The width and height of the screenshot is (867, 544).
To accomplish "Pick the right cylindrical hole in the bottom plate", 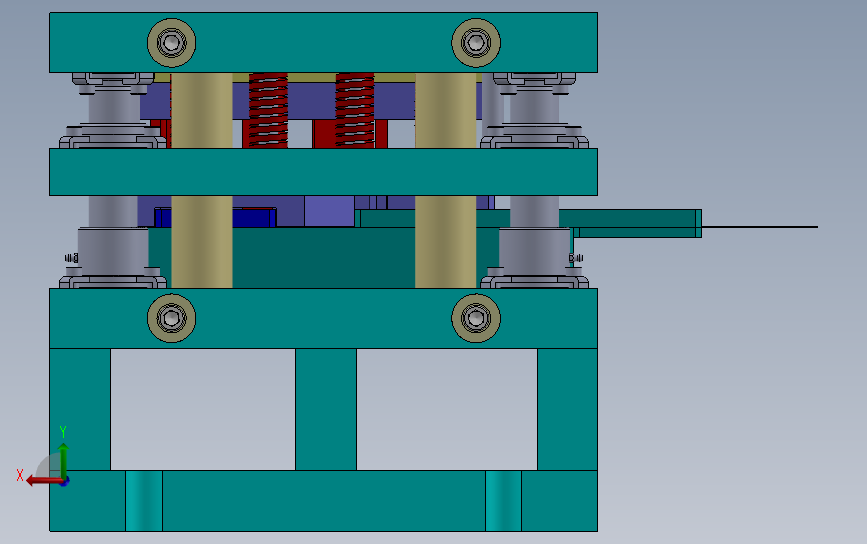I will pos(503,501).
